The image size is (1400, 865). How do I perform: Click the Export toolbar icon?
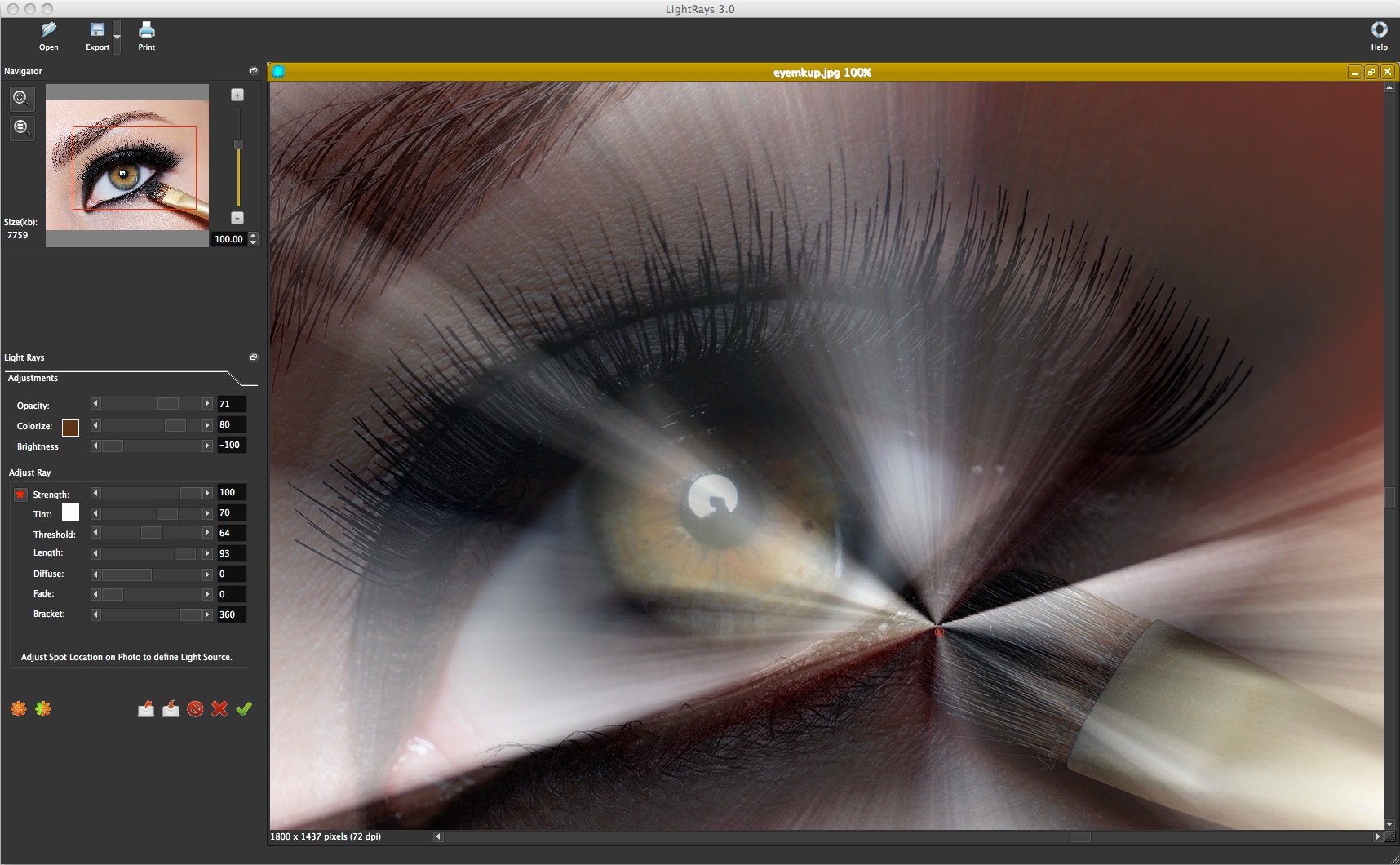(97, 36)
